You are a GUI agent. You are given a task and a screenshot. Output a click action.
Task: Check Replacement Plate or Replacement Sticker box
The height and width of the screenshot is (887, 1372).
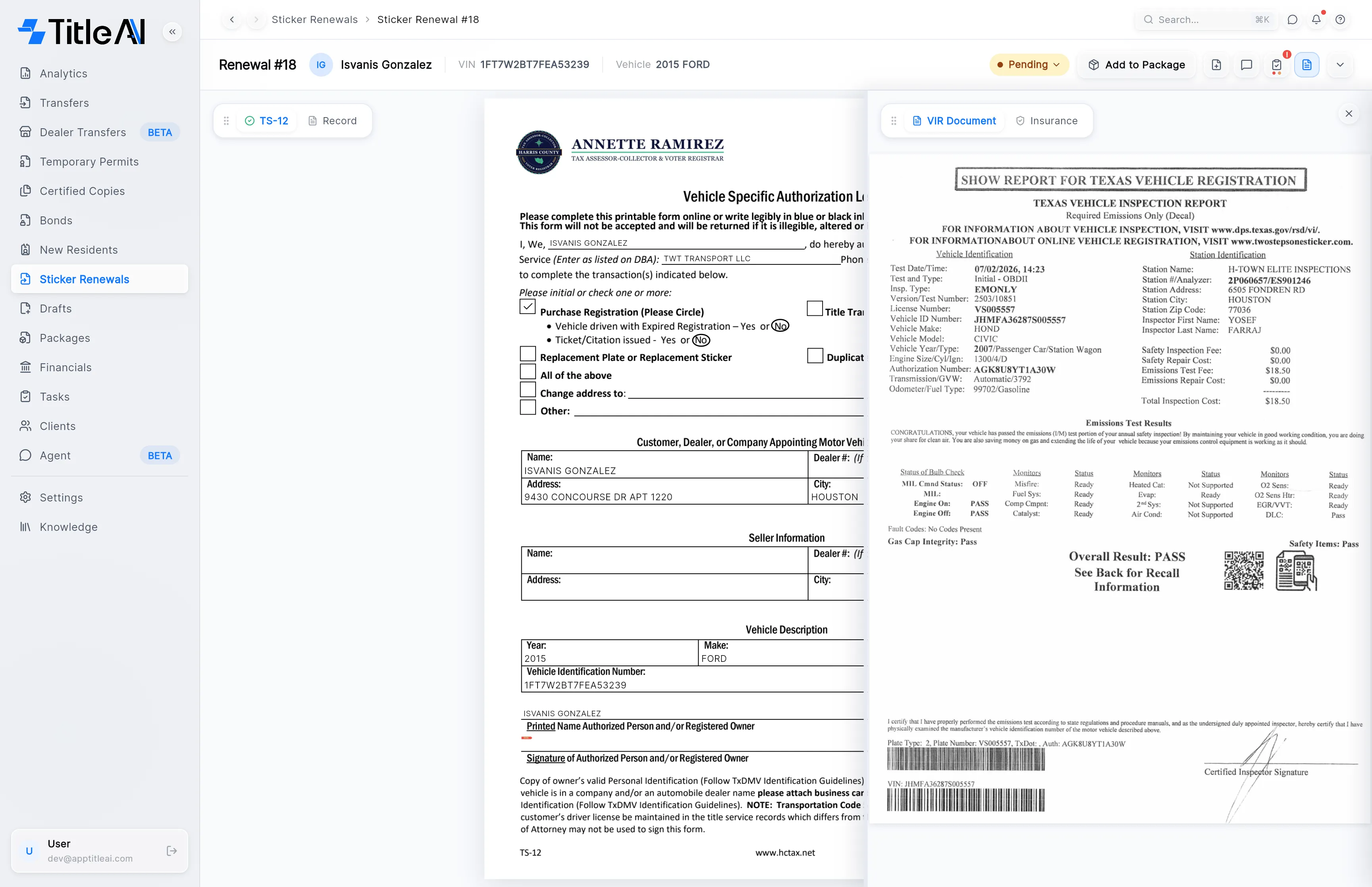tap(527, 354)
